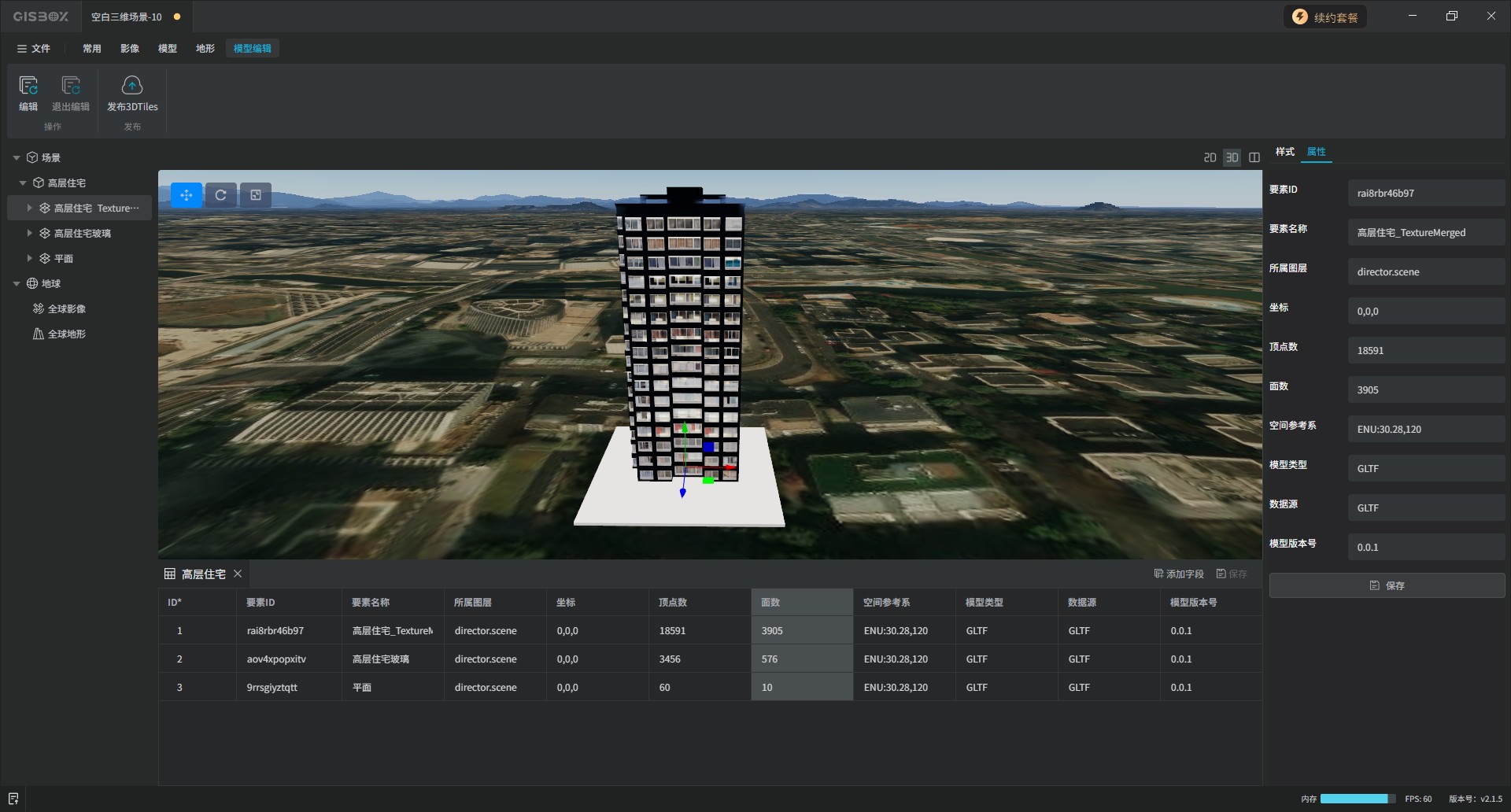Image resolution: width=1511 pixels, height=812 pixels.
Task: Expand the 高层住宅玻璃 tree node
Action: (29, 234)
